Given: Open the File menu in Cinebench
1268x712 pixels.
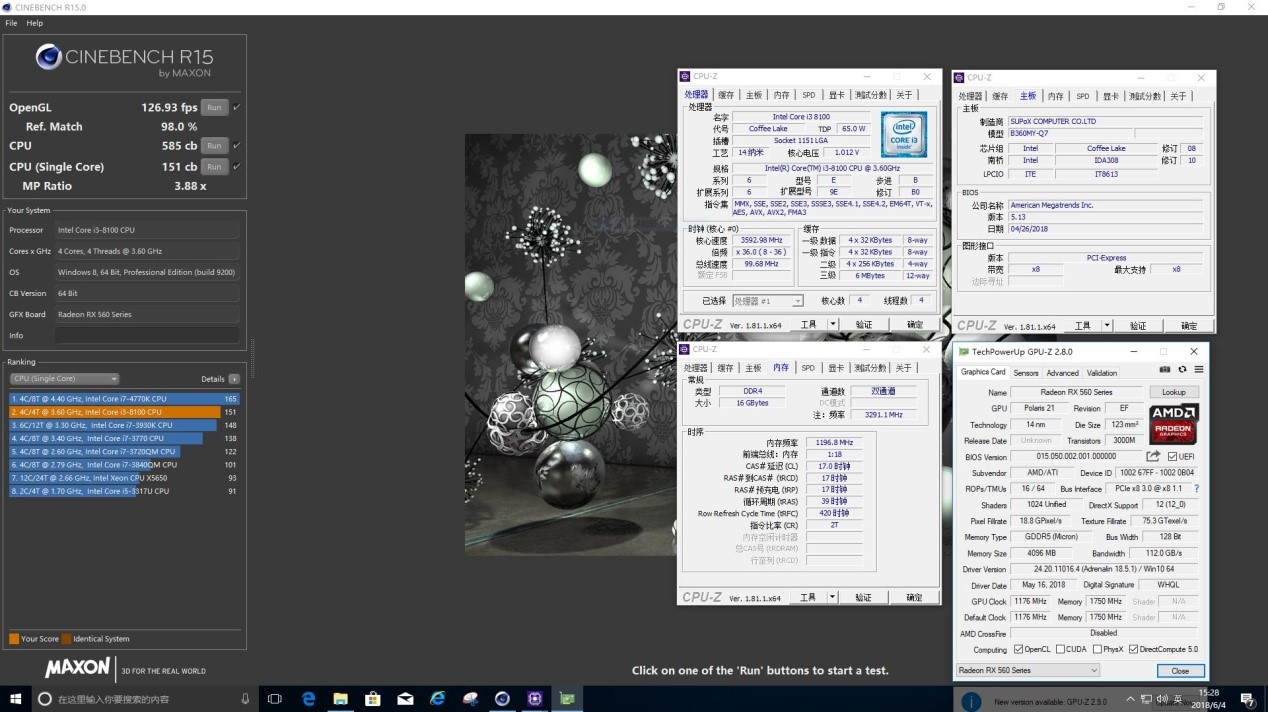Looking at the screenshot, I should pos(10,22).
